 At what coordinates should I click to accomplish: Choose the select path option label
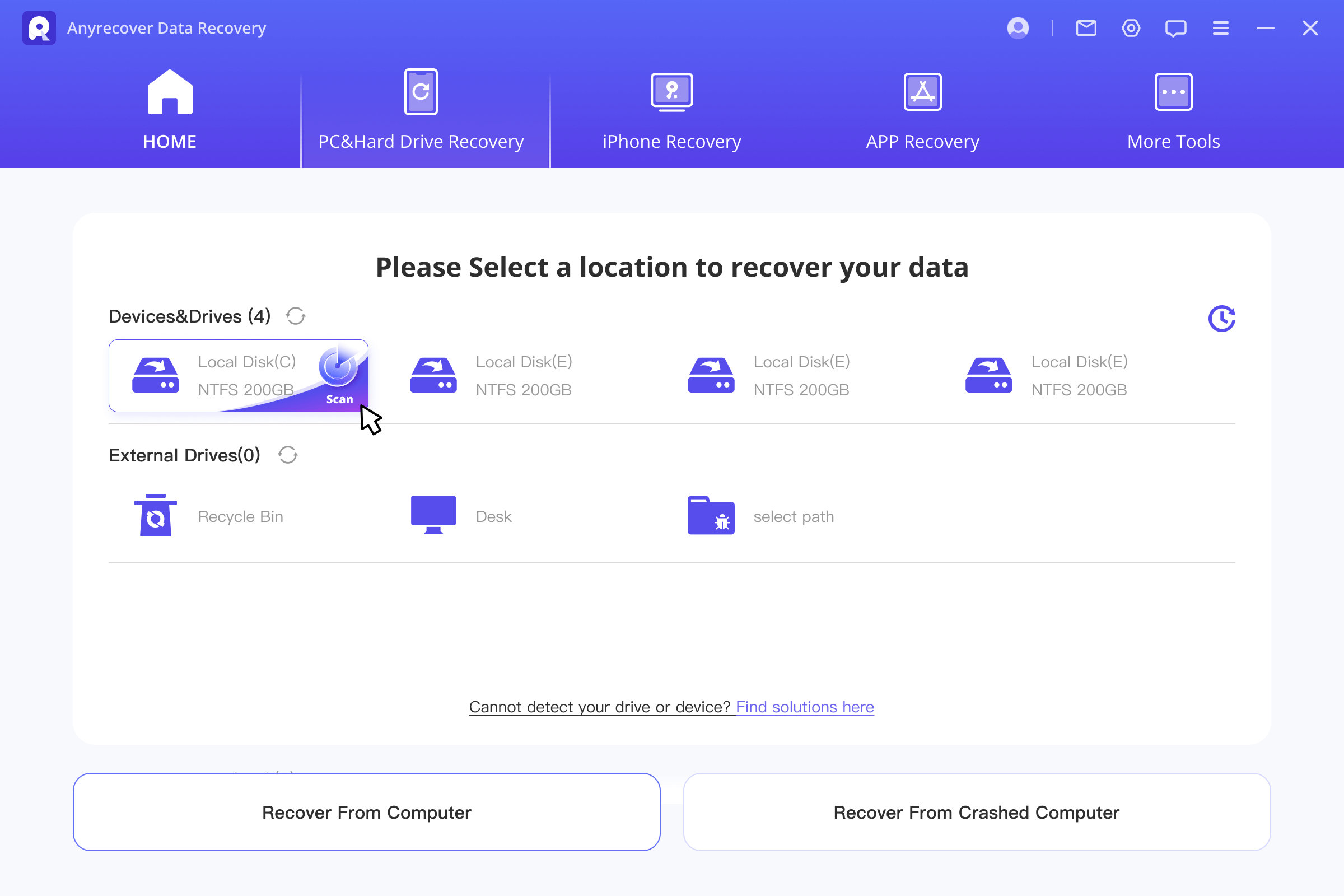point(794,516)
